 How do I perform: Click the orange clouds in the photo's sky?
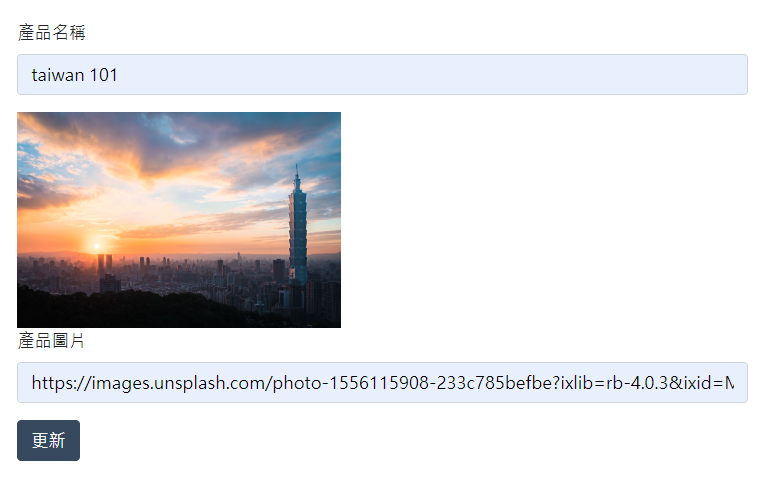(145, 159)
